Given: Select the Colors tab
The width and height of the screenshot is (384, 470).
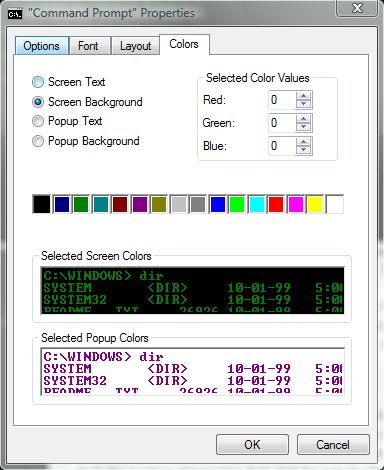Looking at the screenshot, I should click(x=184, y=44).
